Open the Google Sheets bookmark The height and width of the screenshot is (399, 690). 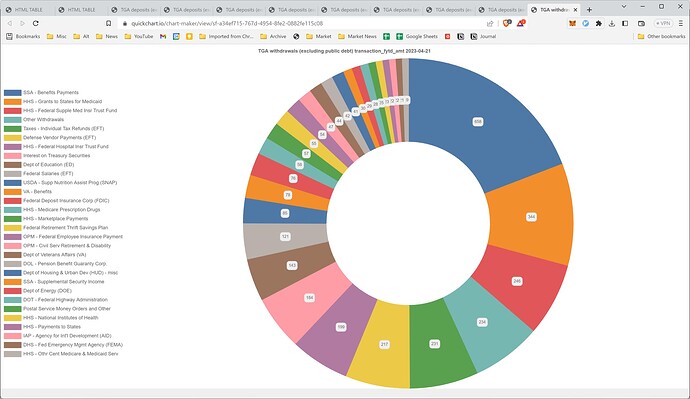point(417,37)
